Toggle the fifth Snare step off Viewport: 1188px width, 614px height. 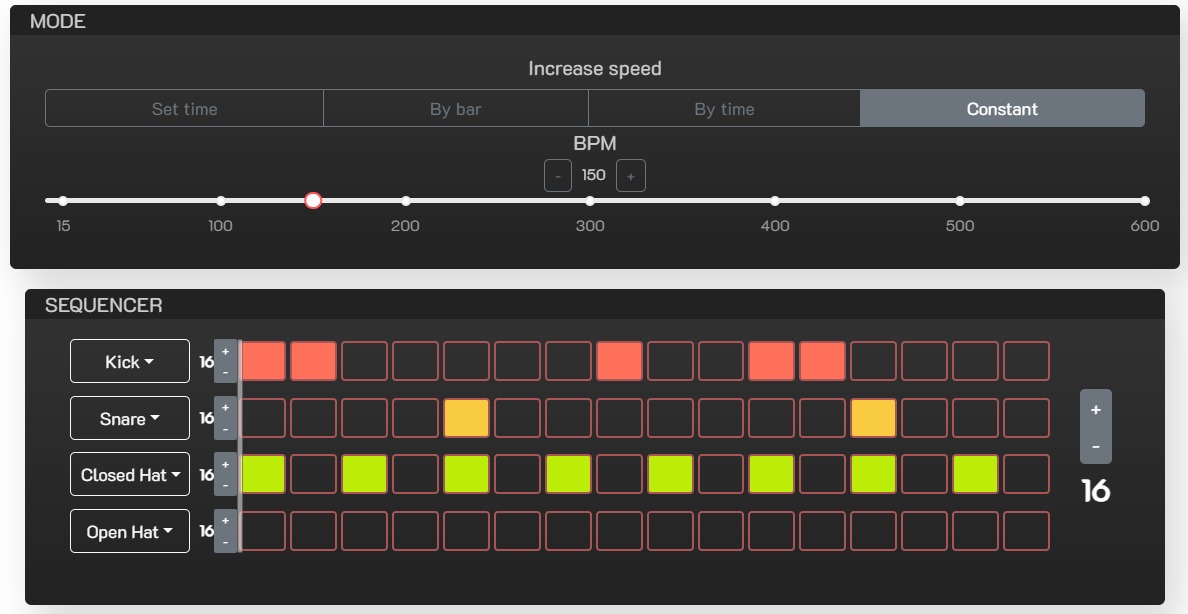coord(466,417)
